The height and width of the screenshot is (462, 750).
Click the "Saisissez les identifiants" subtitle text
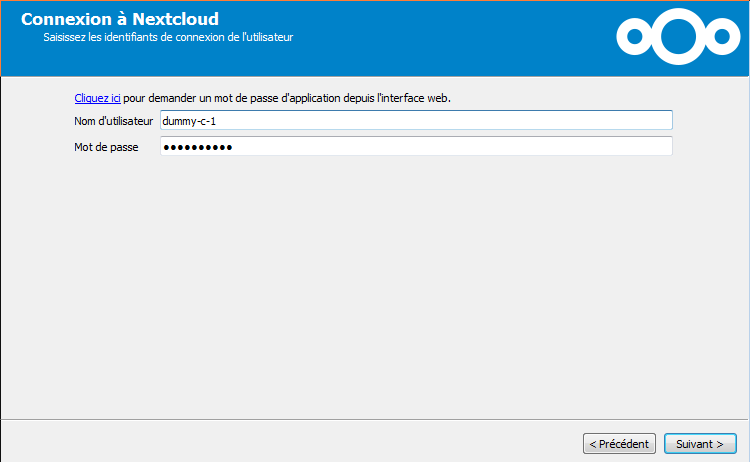[x=167, y=37]
